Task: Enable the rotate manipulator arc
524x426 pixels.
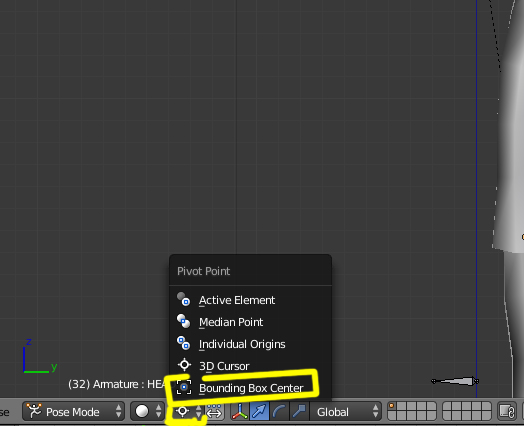Action: click(x=279, y=411)
